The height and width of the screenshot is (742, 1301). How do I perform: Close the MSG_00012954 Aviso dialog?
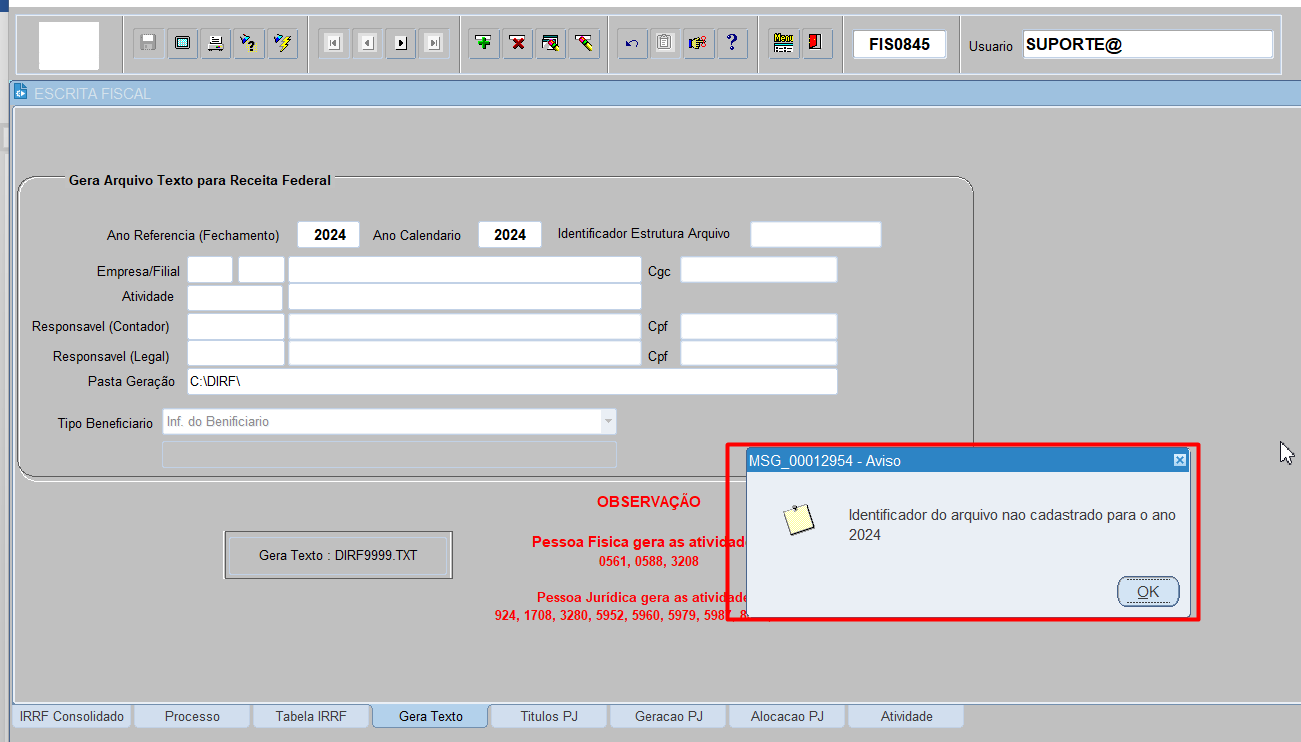[x=1180, y=460]
